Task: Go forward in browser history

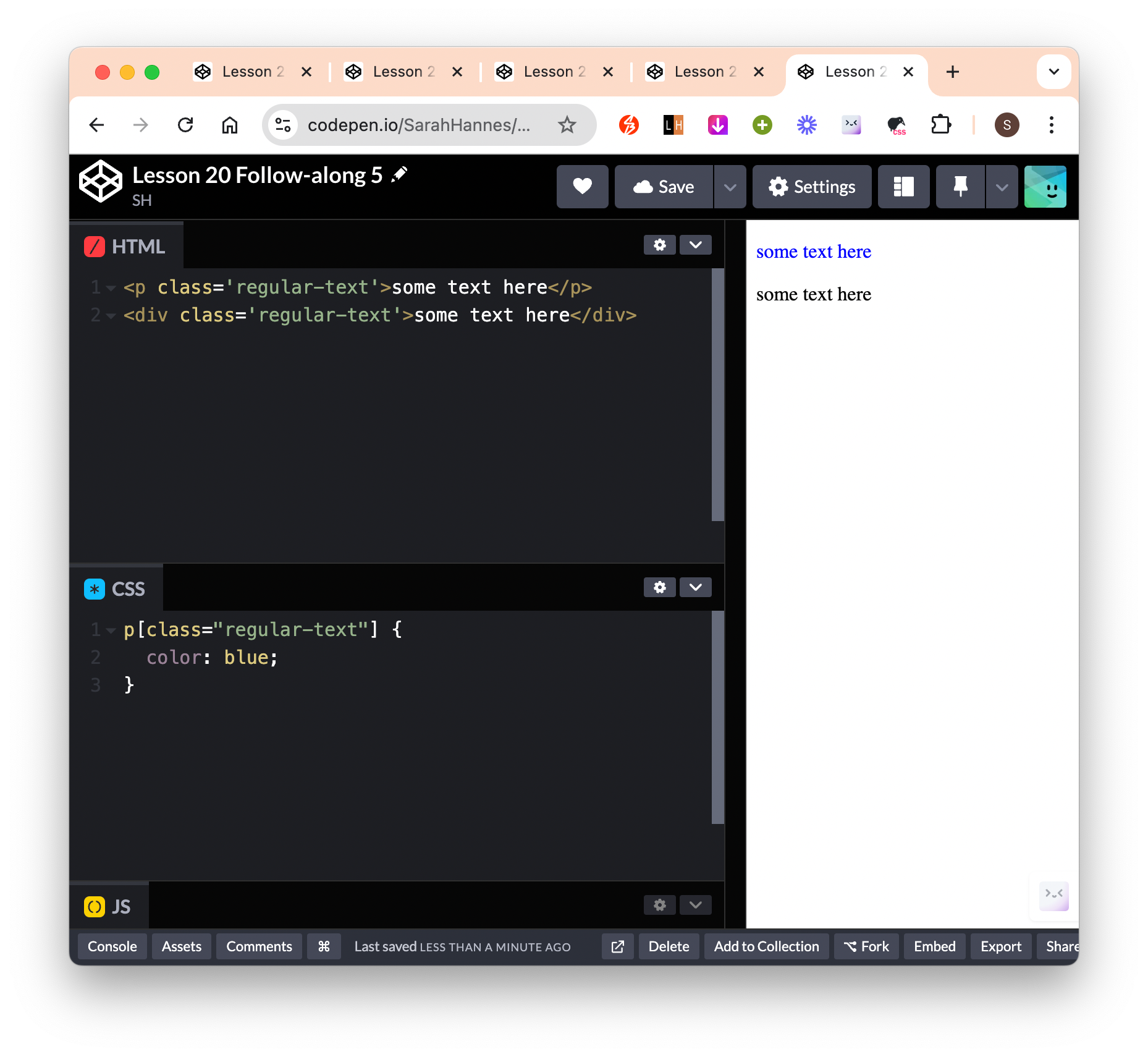Action: [x=141, y=125]
